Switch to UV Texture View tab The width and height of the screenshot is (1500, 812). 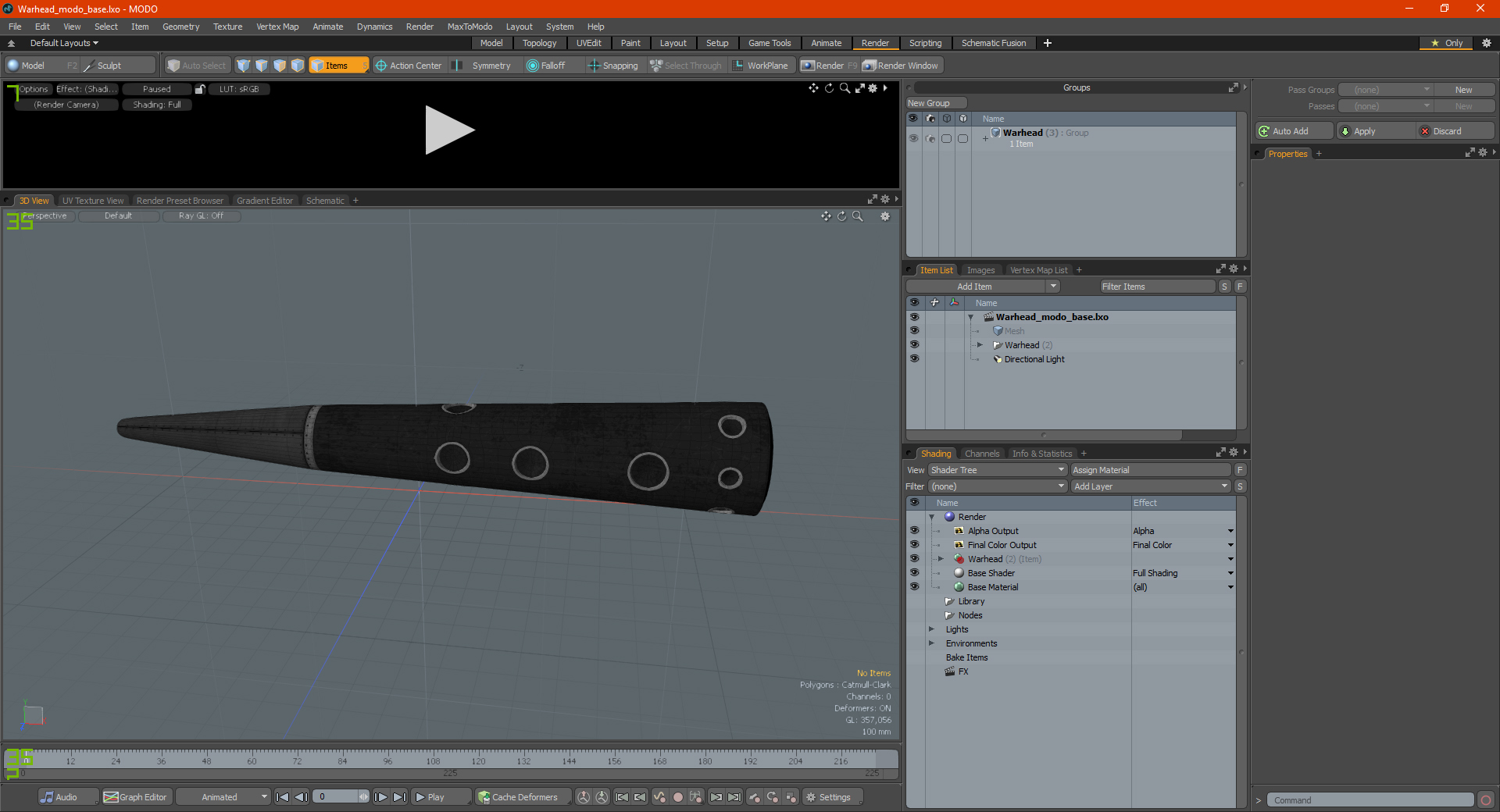point(93,201)
